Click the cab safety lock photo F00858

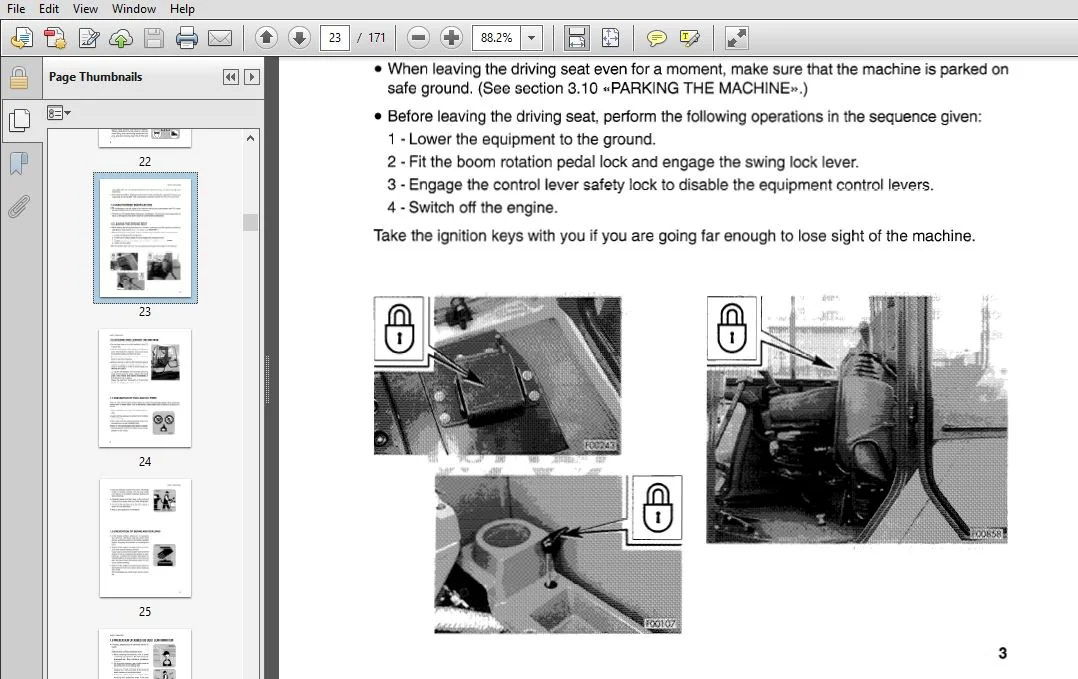point(857,419)
